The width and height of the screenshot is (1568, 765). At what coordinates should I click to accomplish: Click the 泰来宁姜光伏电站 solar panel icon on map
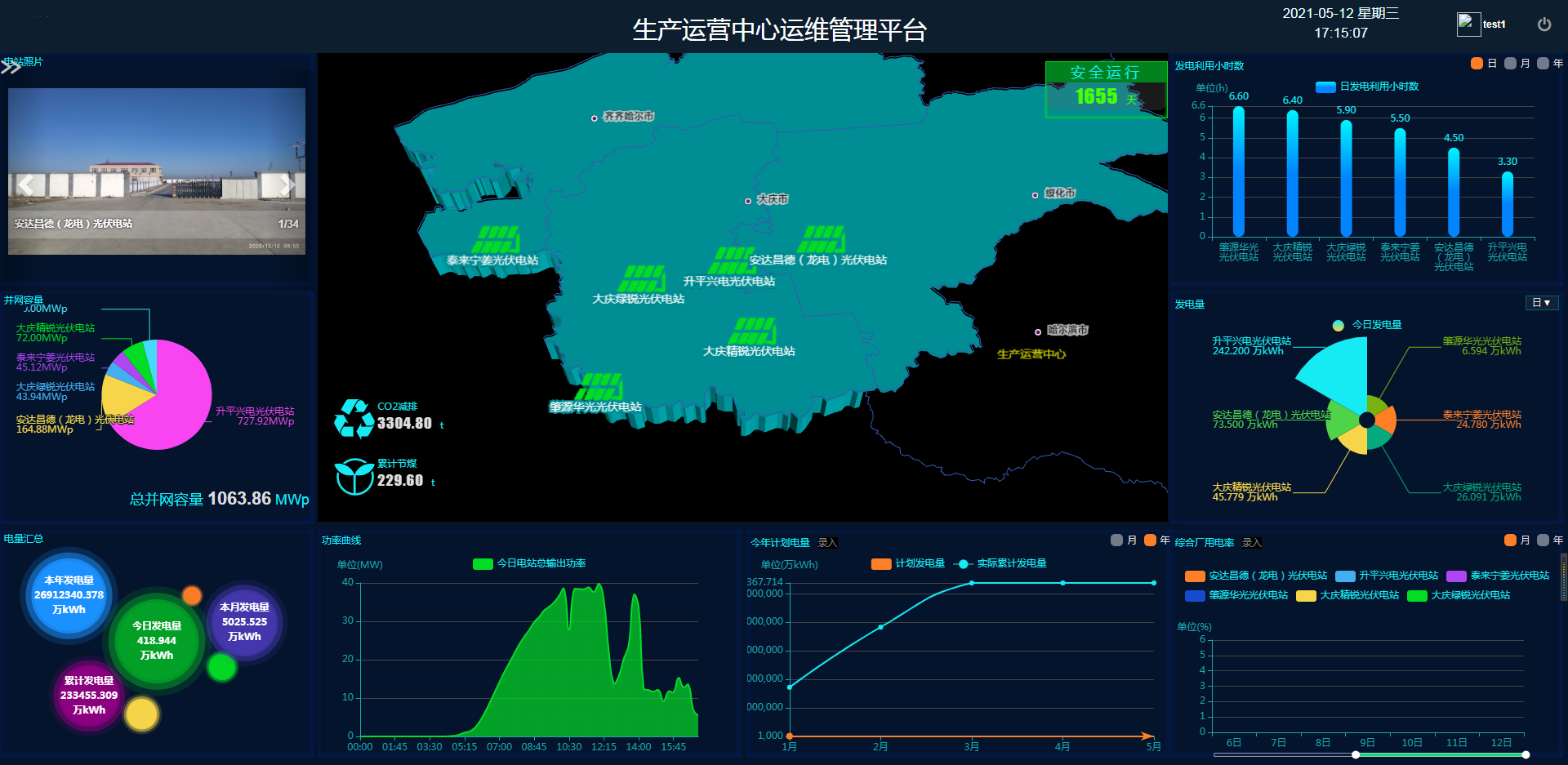tap(495, 240)
